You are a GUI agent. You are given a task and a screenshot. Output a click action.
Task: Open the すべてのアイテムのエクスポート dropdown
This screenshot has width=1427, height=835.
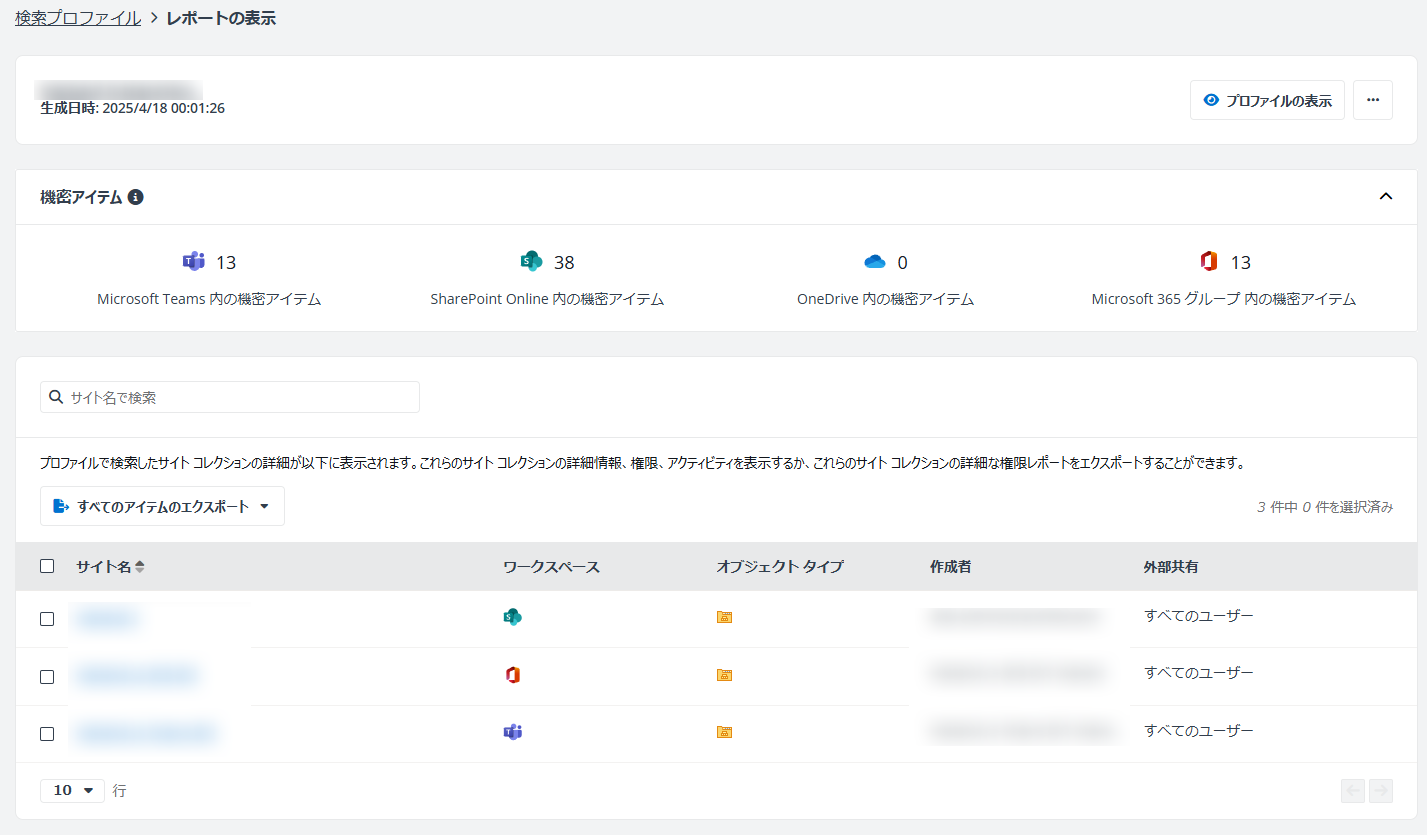(x=162, y=506)
